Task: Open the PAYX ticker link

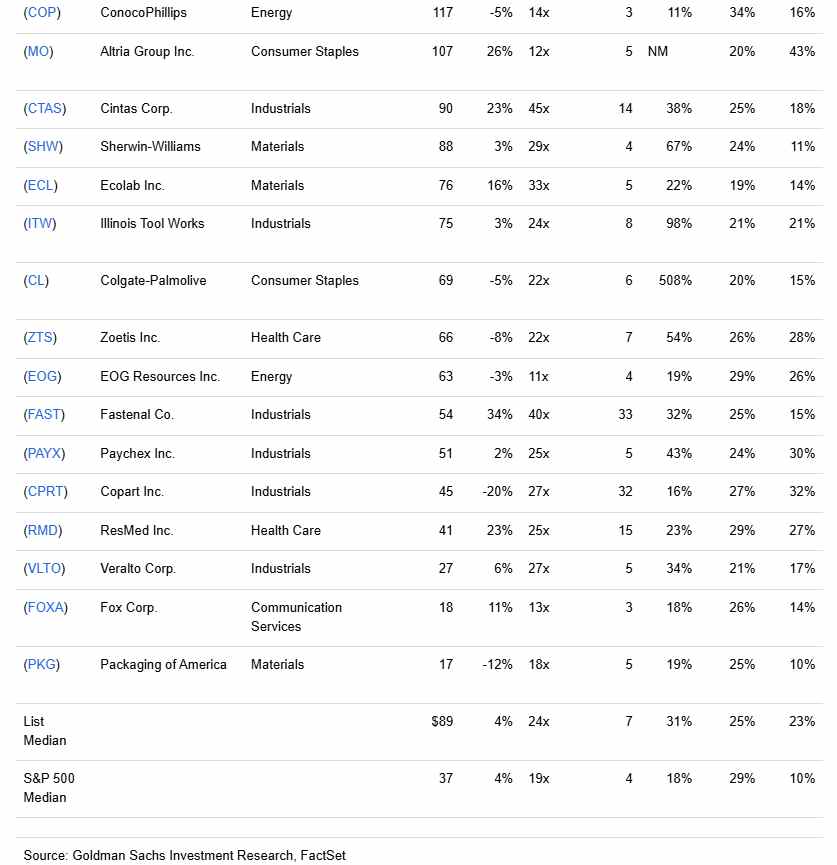Action: (44, 453)
